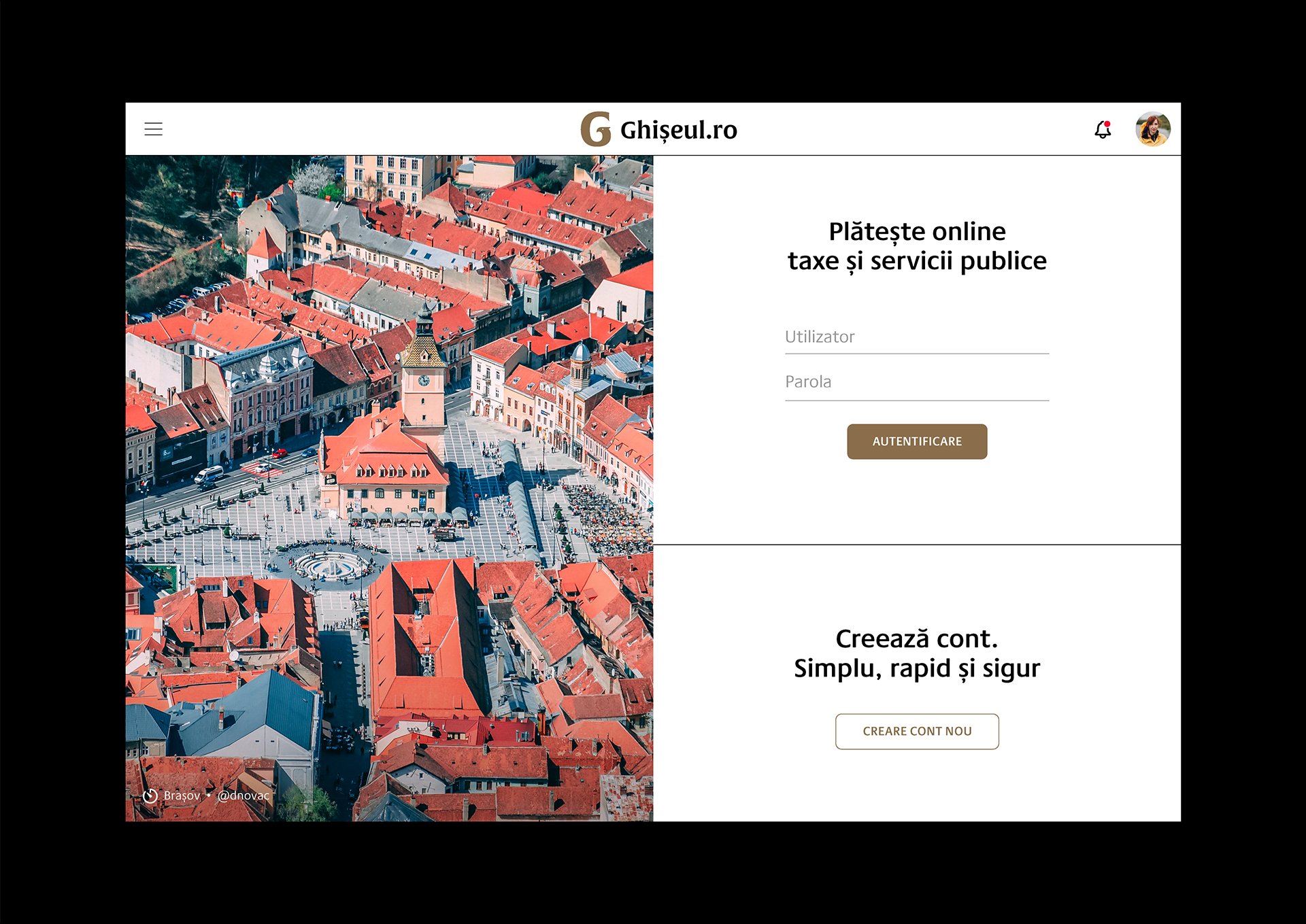Click the Ghișeul.ro logo
This screenshot has width=1306, height=924.
(658, 129)
